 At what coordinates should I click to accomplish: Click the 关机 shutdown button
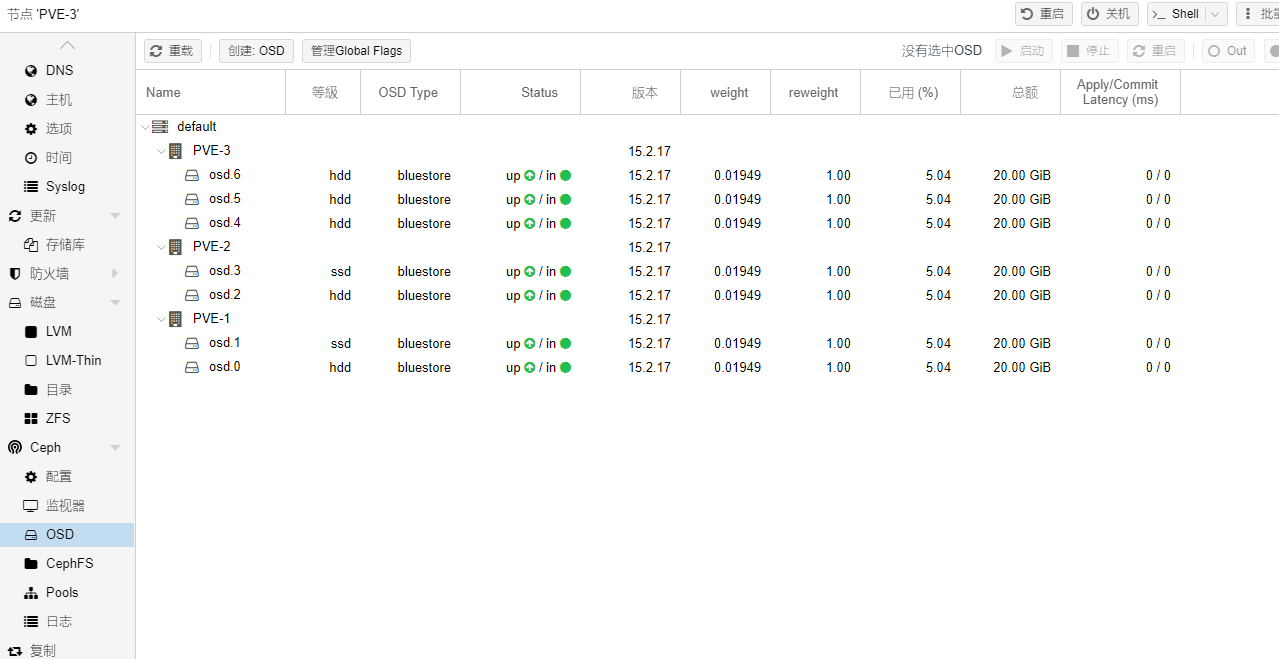(x=1110, y=14)
